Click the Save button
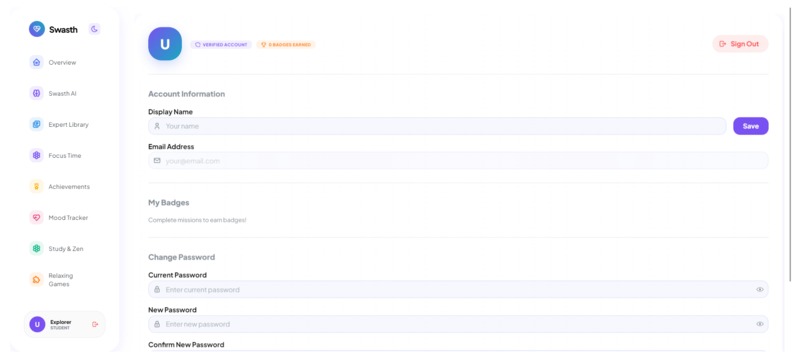The width and height of the screenshot is (806, 360). [750, 126]
